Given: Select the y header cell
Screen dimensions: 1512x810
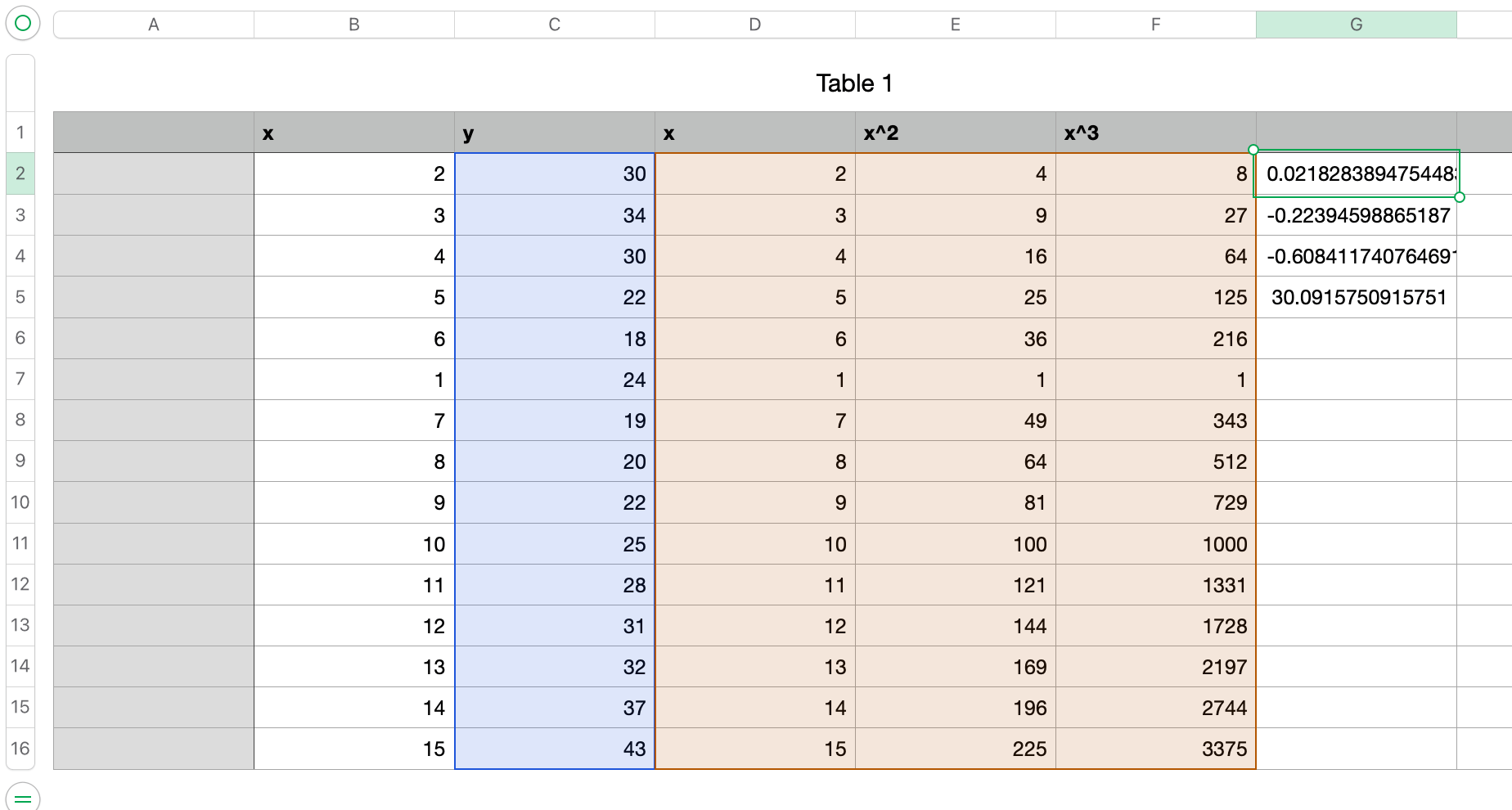Looking at the screenshot, I should coord(554,133).
